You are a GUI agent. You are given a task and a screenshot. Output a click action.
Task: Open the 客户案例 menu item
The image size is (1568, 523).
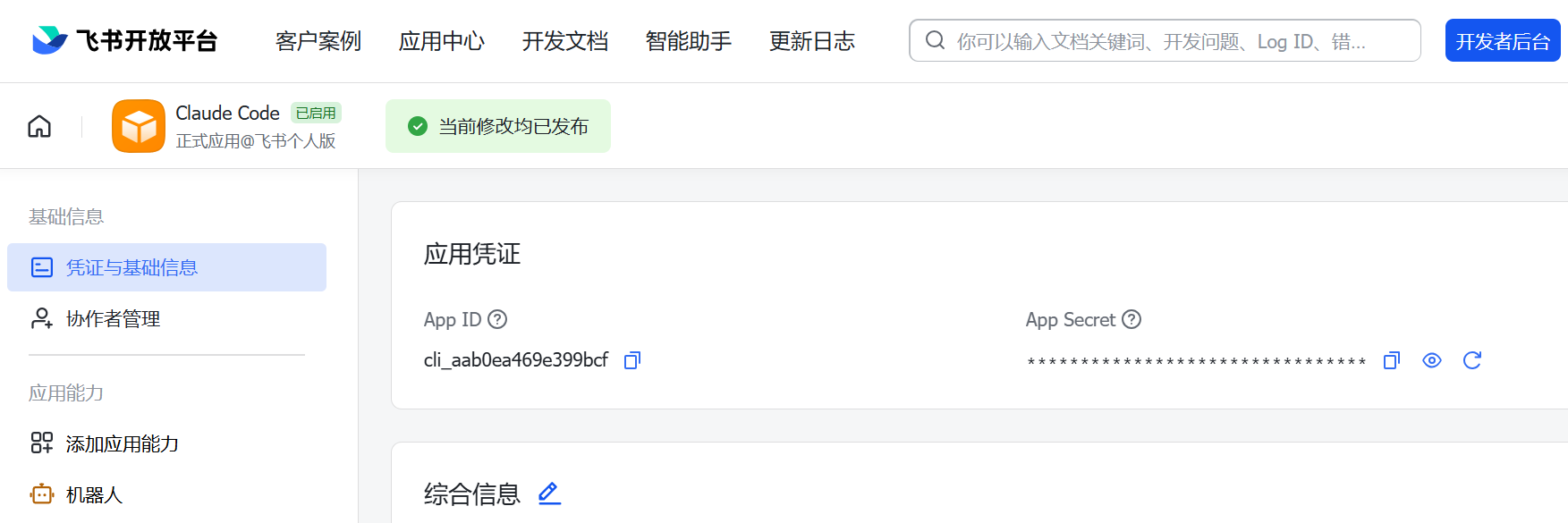pos(318,41)
